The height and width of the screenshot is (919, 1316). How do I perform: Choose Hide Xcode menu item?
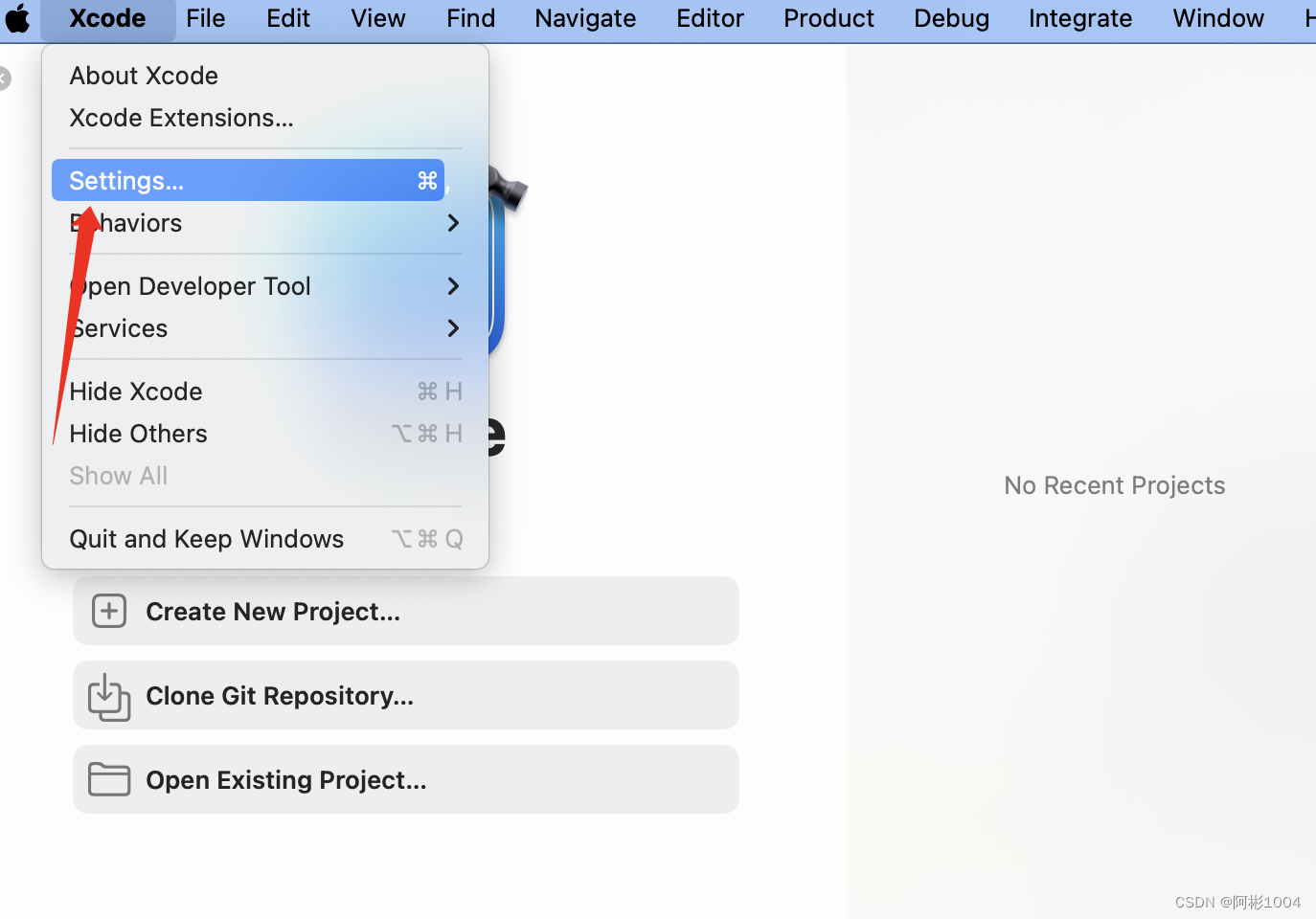click(x=265, y=392)
